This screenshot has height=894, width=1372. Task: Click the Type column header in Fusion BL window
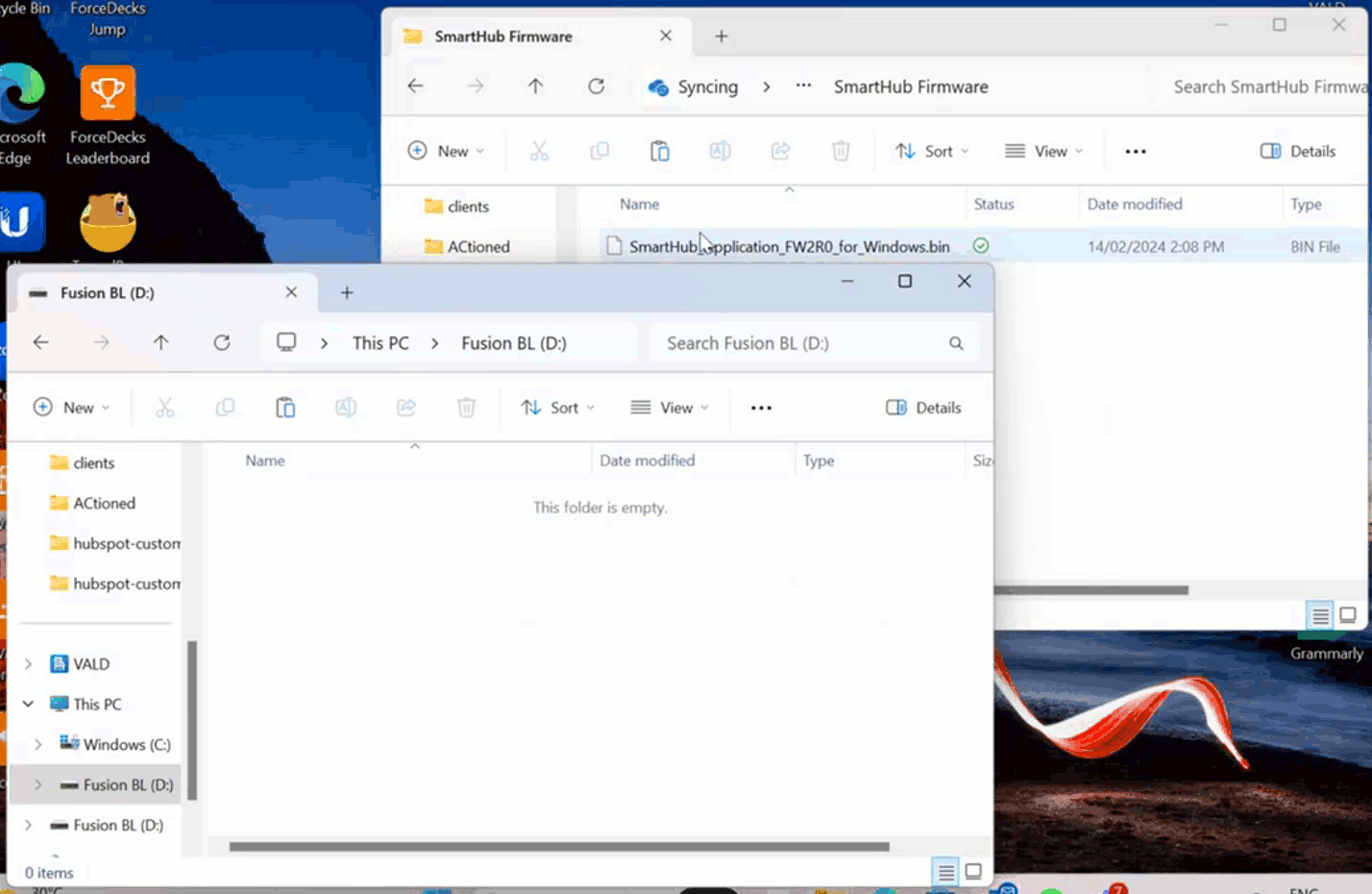pos(819,460)
